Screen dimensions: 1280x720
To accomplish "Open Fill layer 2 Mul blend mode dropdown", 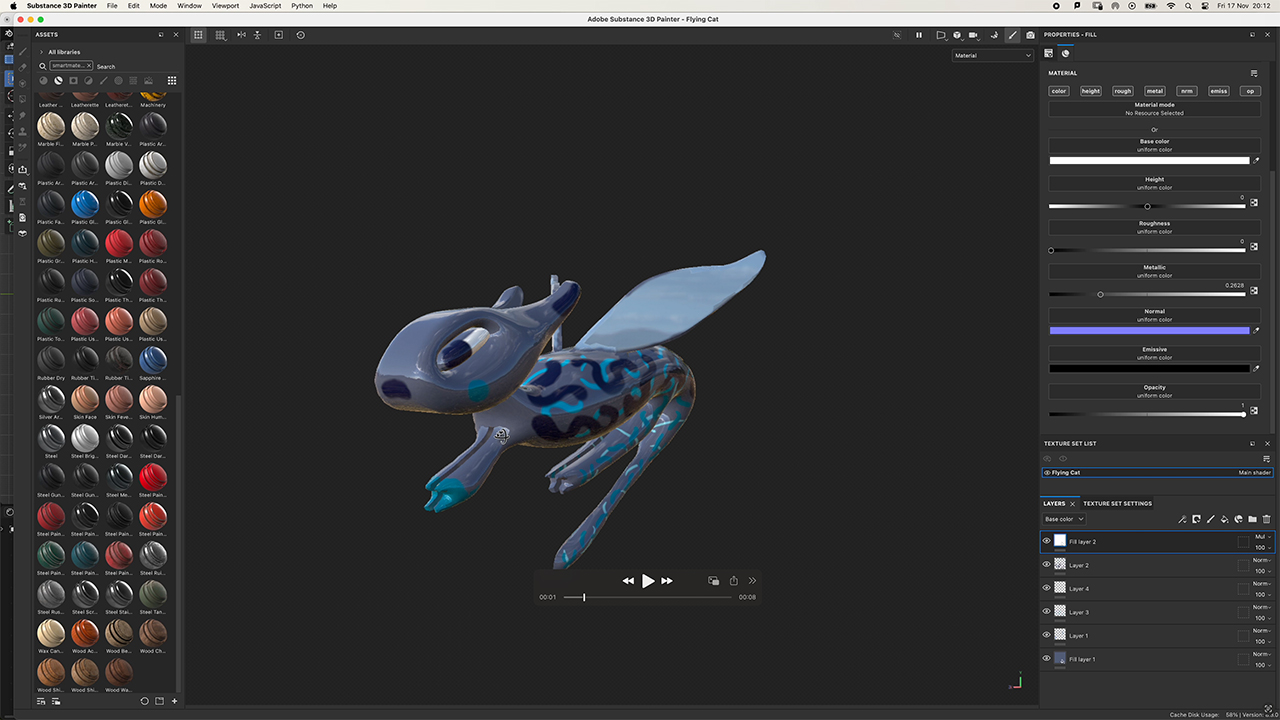I will [x=1262, y=537].
